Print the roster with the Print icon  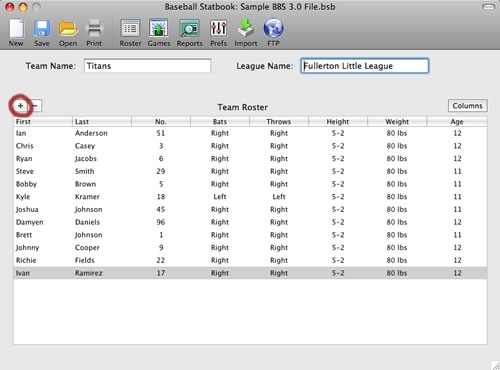(x=94, y=33)
